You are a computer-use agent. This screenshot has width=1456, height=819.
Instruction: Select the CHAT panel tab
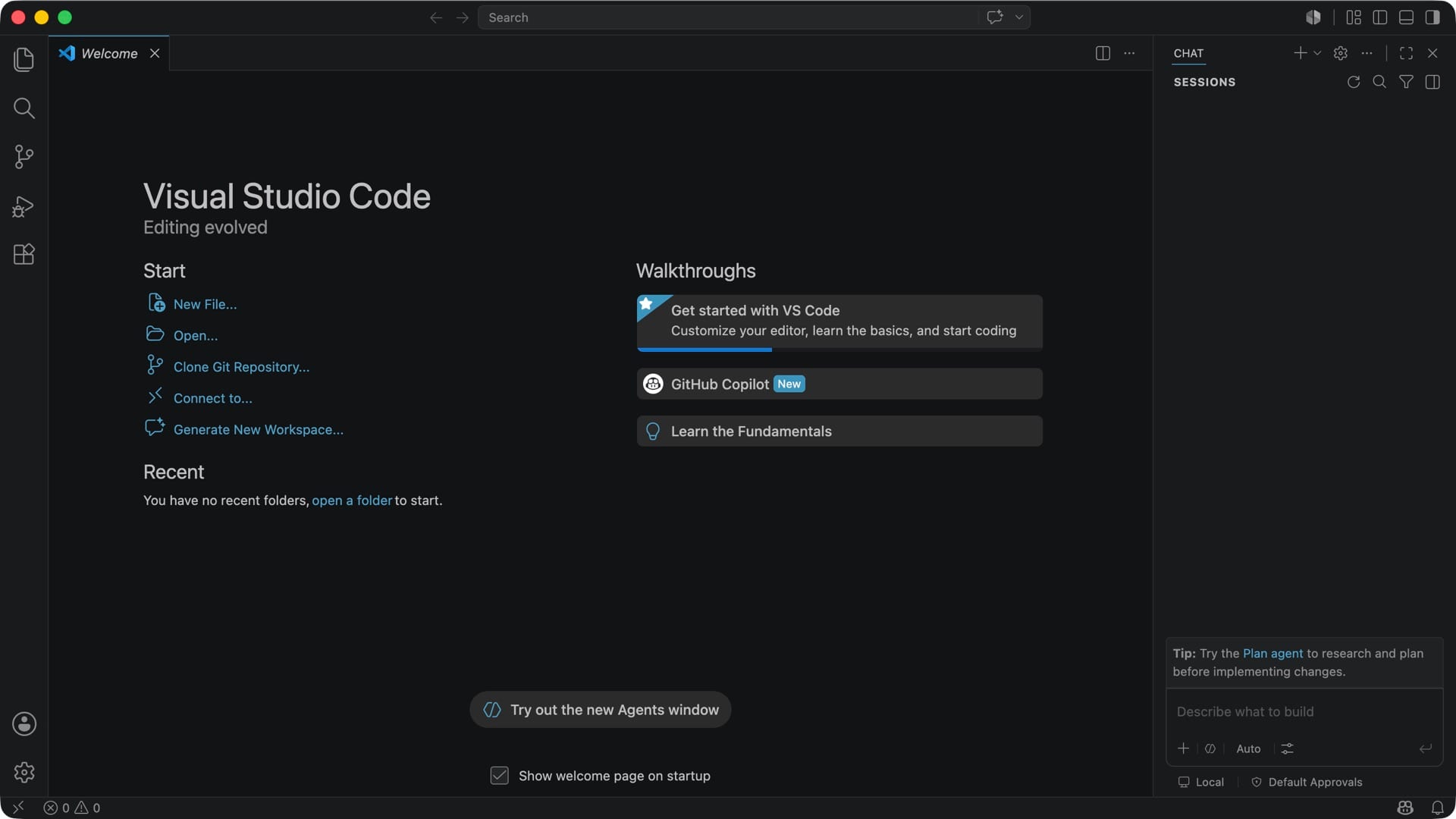[1188, 53]
